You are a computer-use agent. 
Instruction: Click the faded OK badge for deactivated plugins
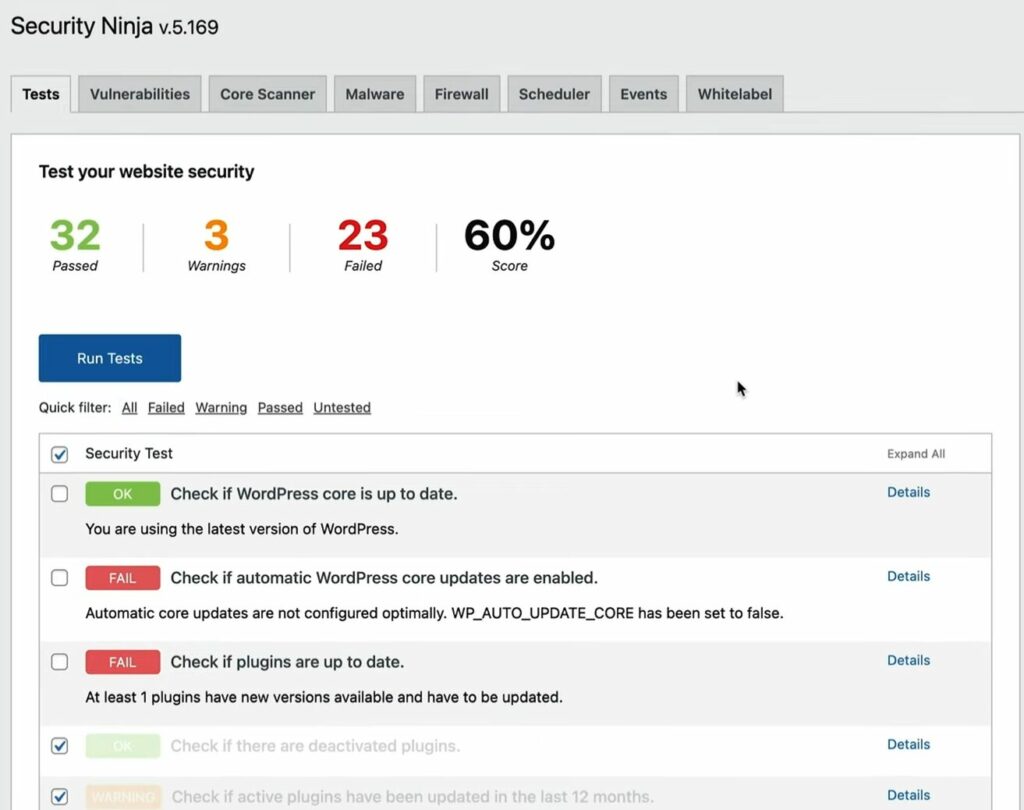coord(123,746)
